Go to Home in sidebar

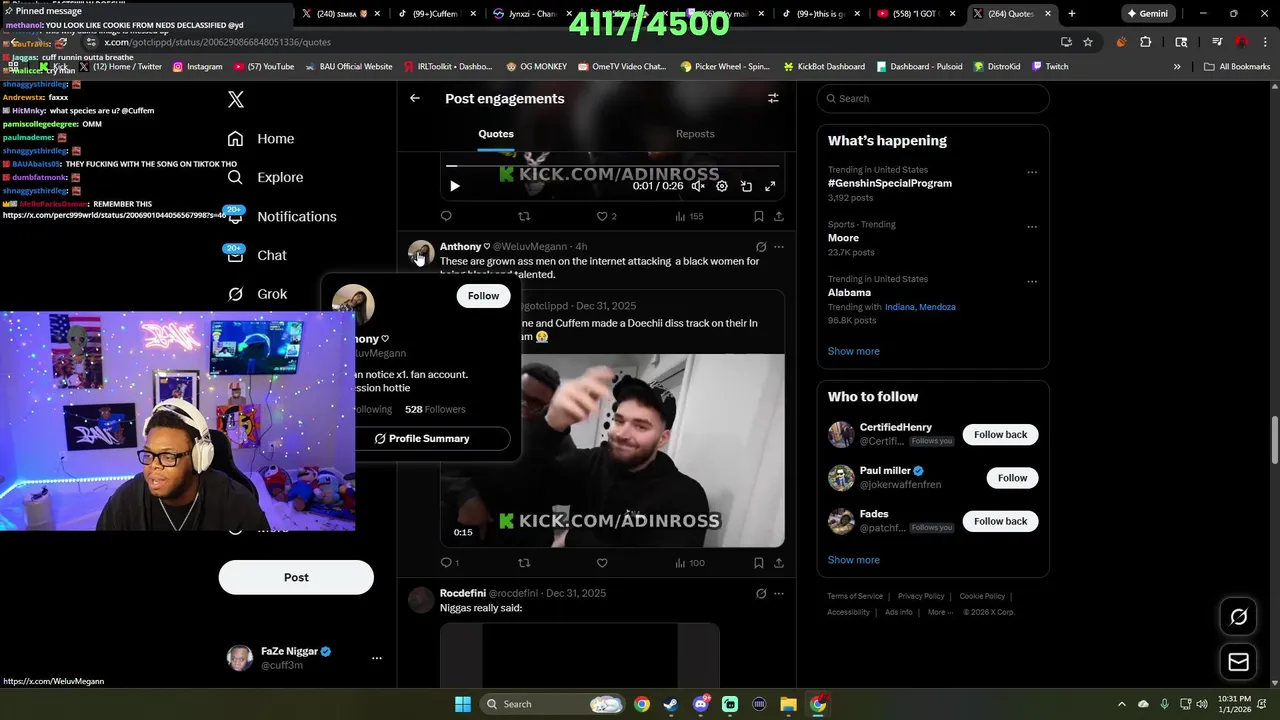click(261, 139)
